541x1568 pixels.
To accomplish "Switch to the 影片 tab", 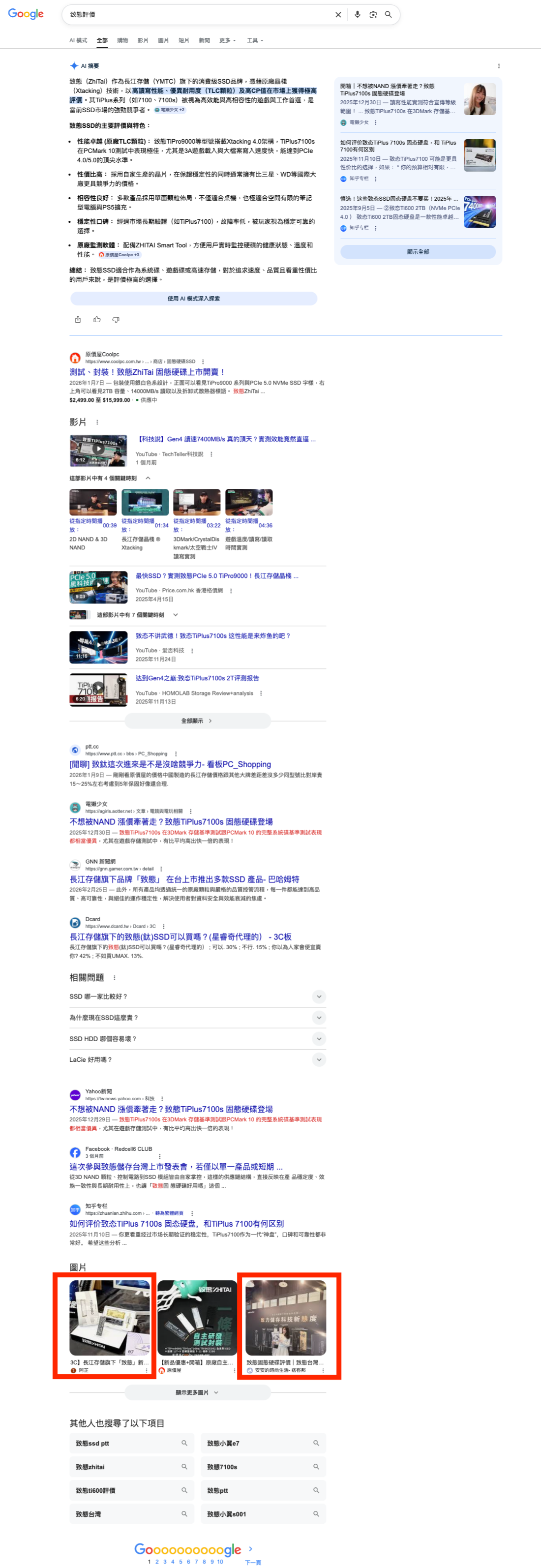I will [x=143, y=40].
